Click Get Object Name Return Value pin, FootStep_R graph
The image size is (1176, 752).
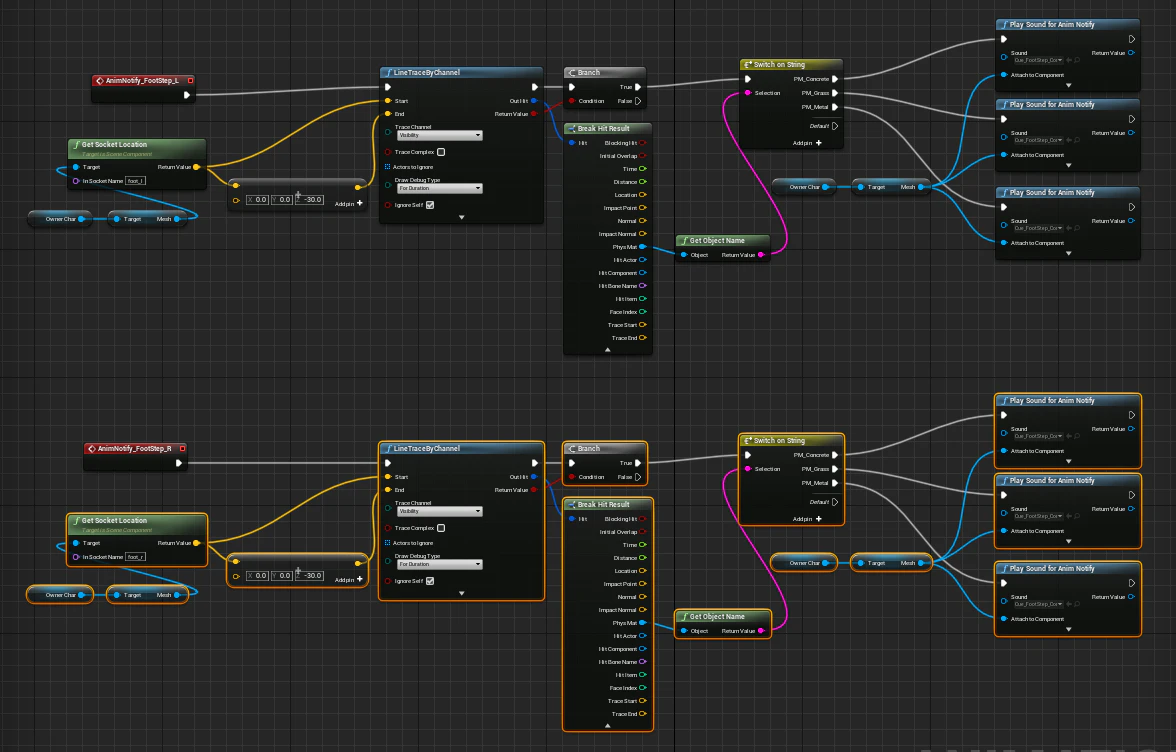[761, 631]
